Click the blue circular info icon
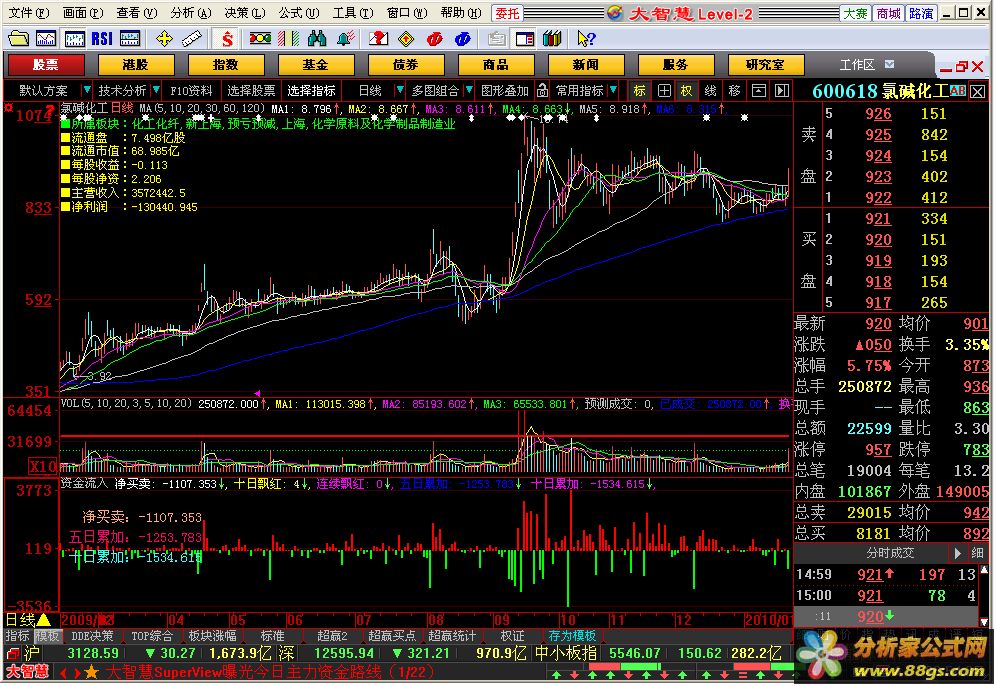This screenshot has height=686, width=996. [x=462, y=39]
